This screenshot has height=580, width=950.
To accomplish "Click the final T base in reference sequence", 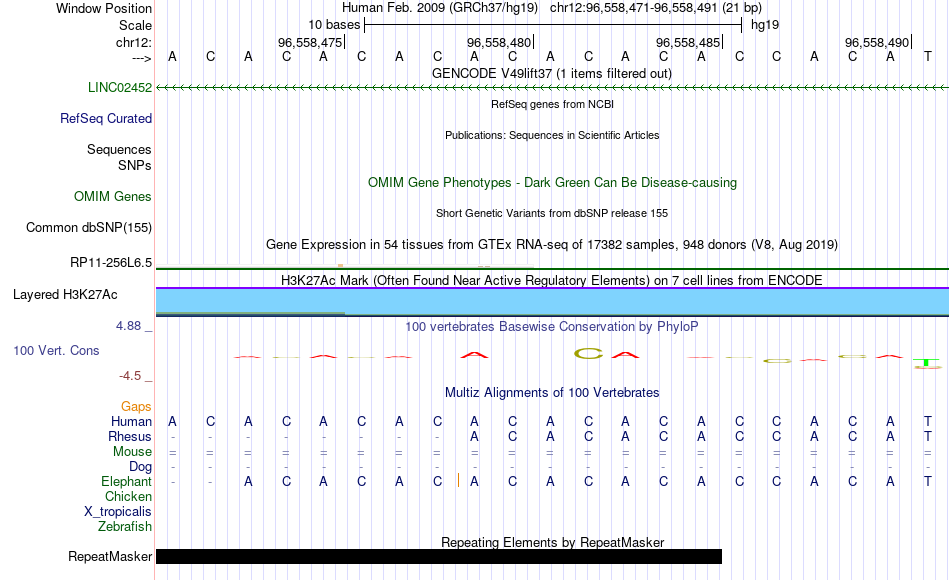I will pyautogui.click(x=928, y=56).
